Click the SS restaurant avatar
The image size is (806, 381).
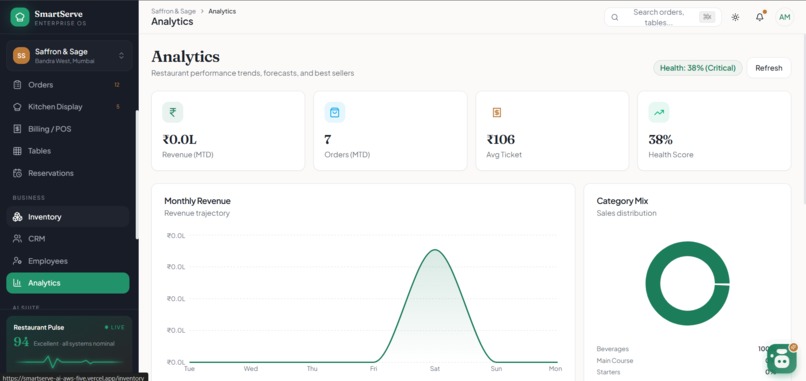pyautogui.click(x=21, y=56)
